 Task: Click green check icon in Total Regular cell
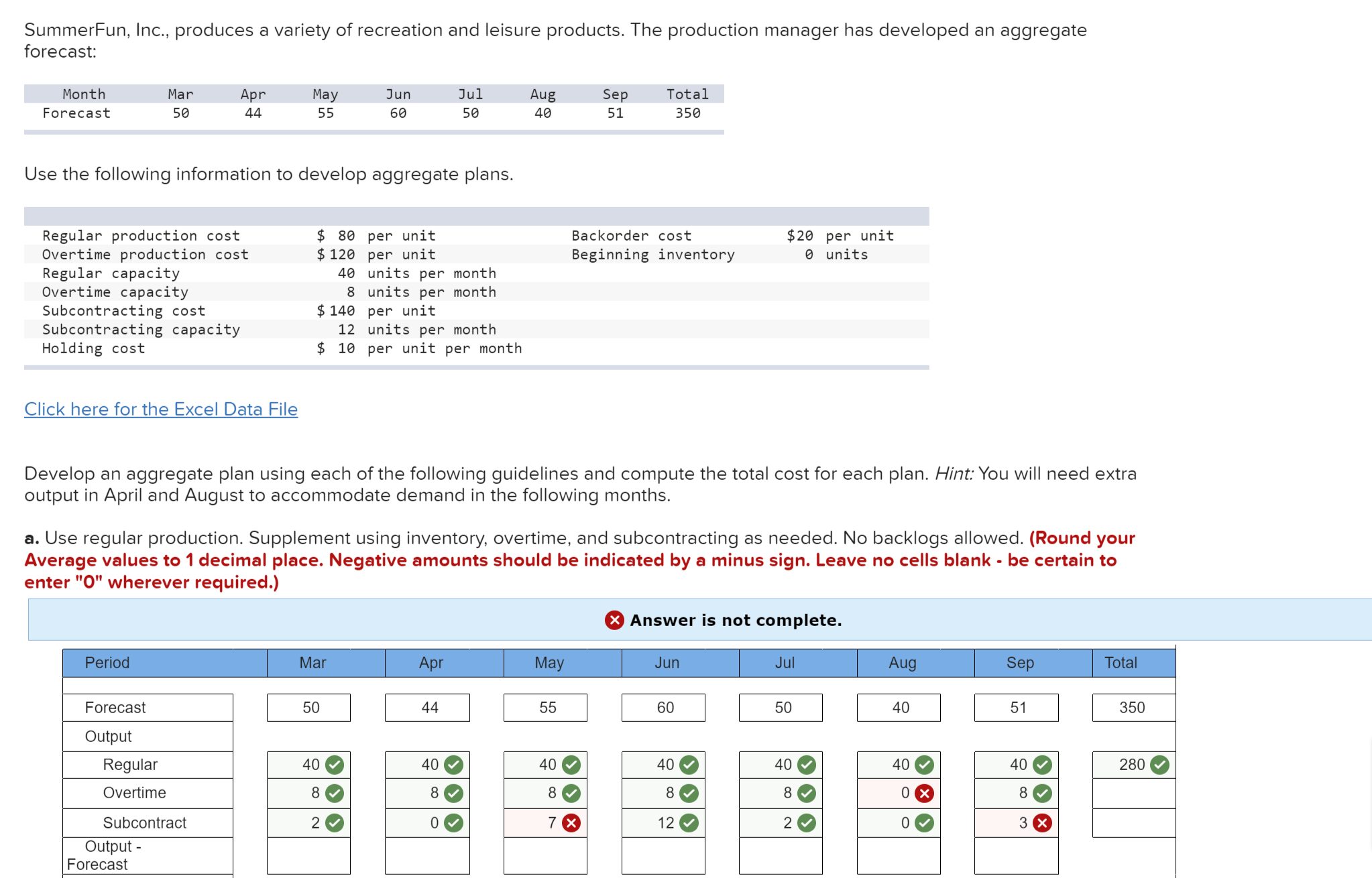[1159, 765]
